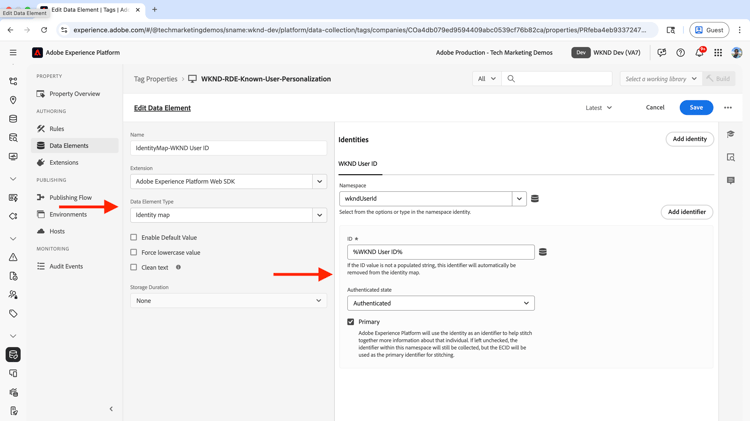Enable Default Value checkbox
This screenshot has width=750, height=421.
133,237
